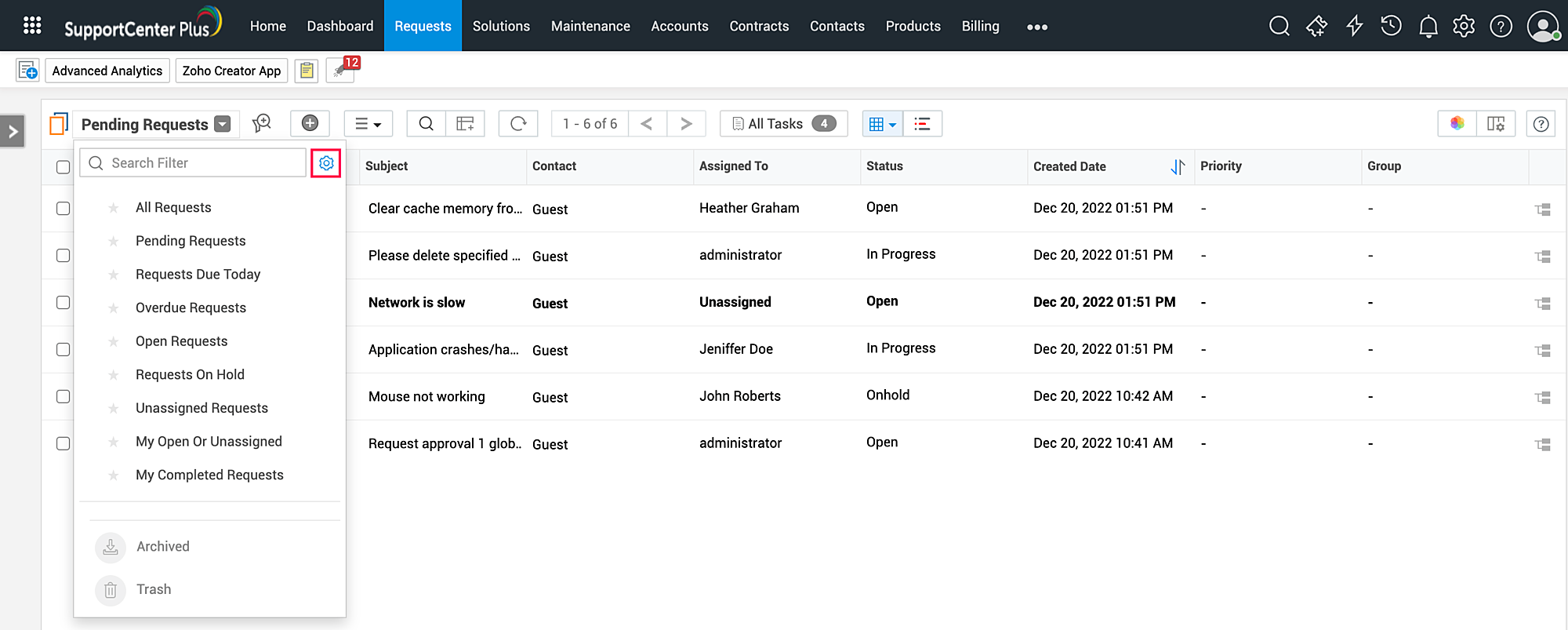Image resolution: width=1568 pixels, height=630 pixels.
Task: Open the app launcher grid icon
Action: click(32, 26)
